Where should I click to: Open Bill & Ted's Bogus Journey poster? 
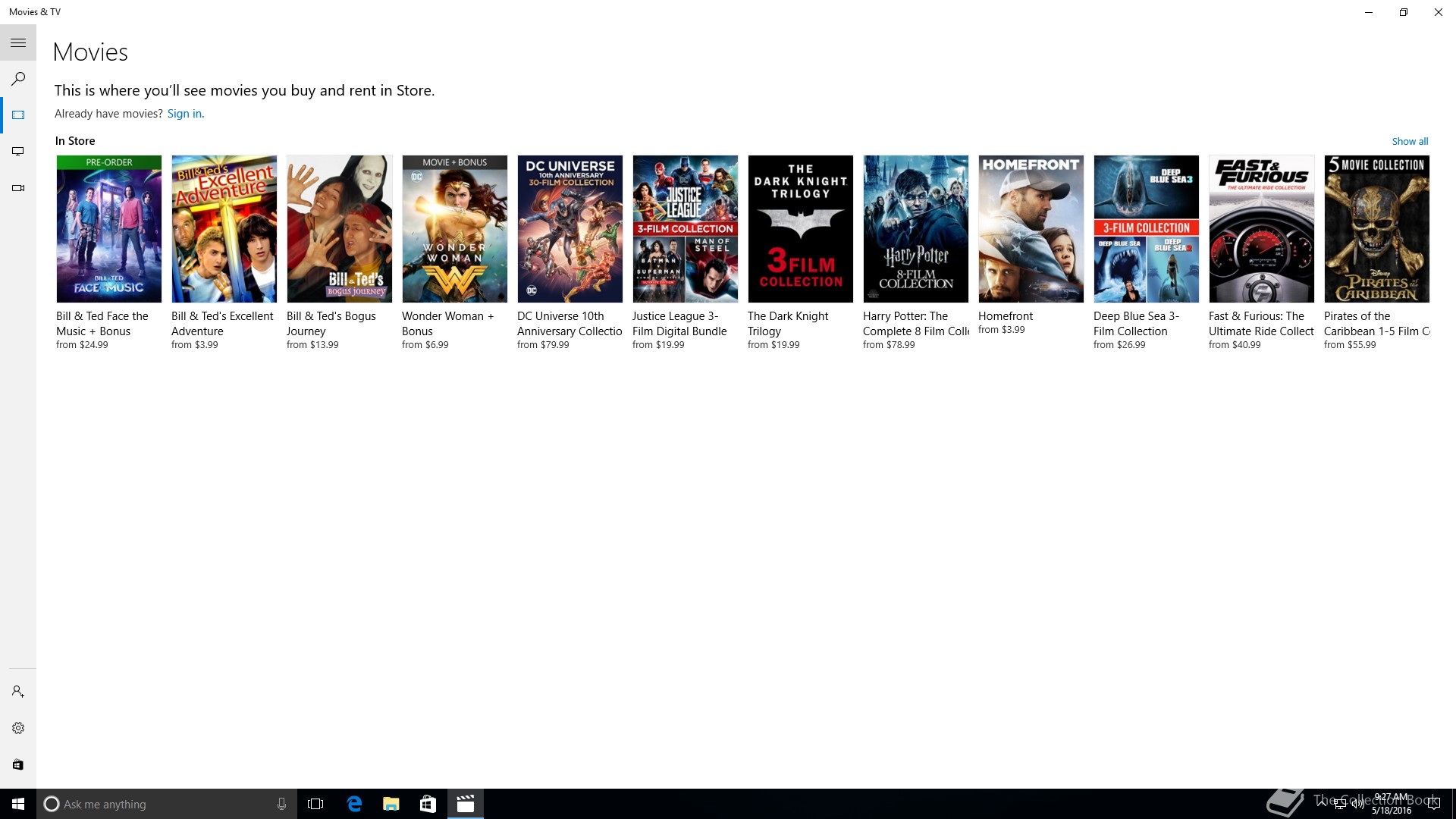(x=340, y=229)
